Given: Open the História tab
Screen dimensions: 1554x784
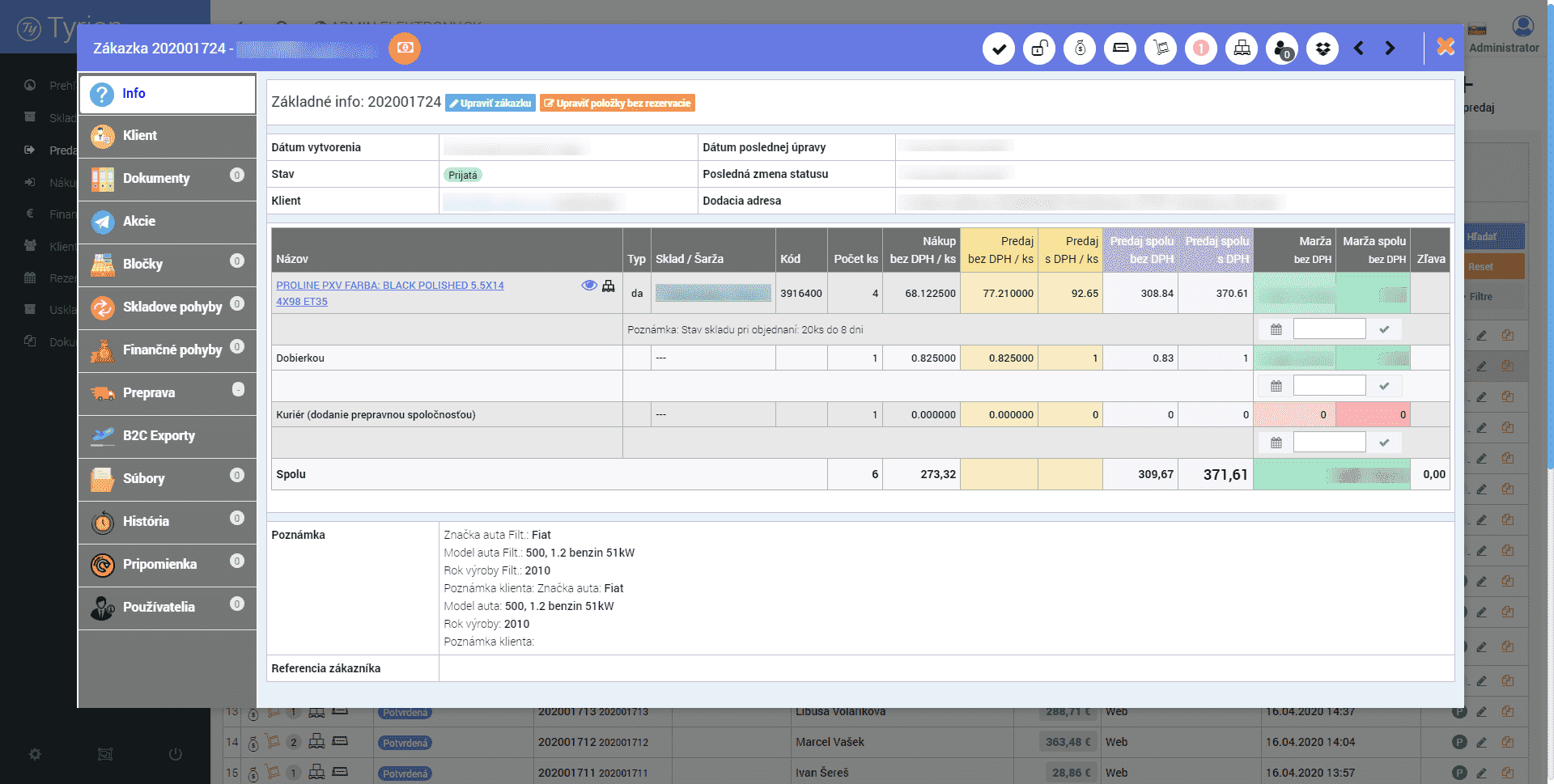Looking at the screenshot, I should click(168, 522).
